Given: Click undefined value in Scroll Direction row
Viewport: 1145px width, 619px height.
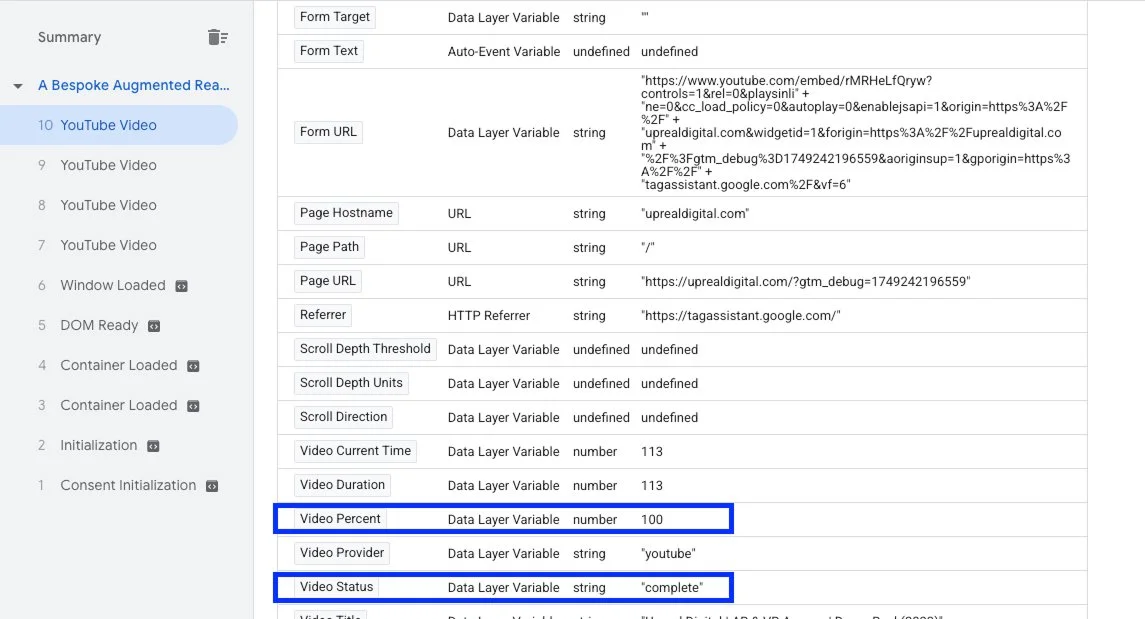Looking at the screenshot, I should [670, 418].
